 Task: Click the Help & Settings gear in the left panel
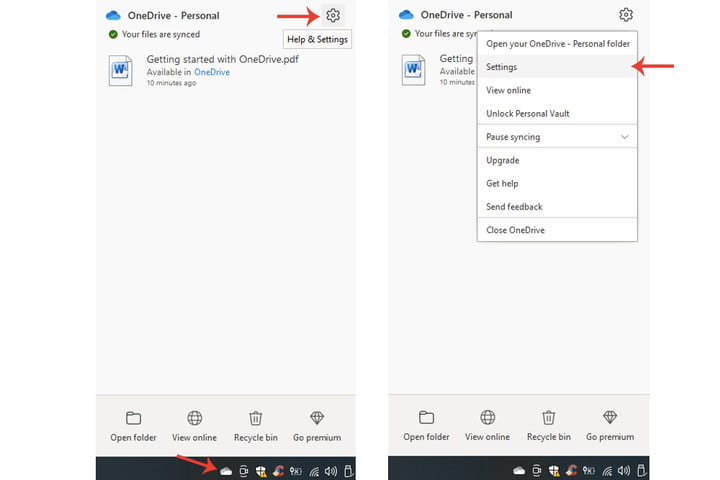[x=333, y=15]
